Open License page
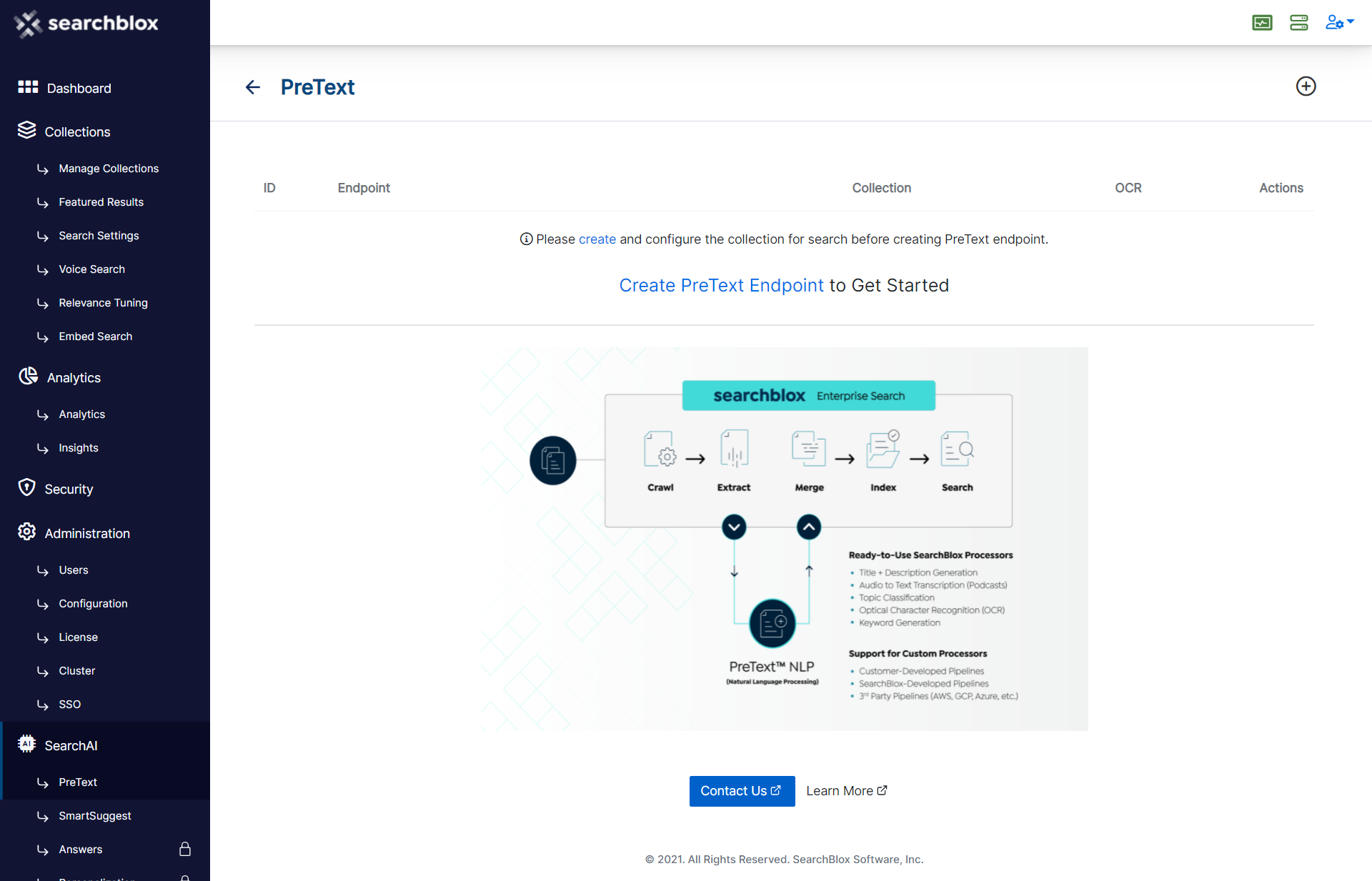This screenshot has height=881, width=1372. (x=78, y=637)
